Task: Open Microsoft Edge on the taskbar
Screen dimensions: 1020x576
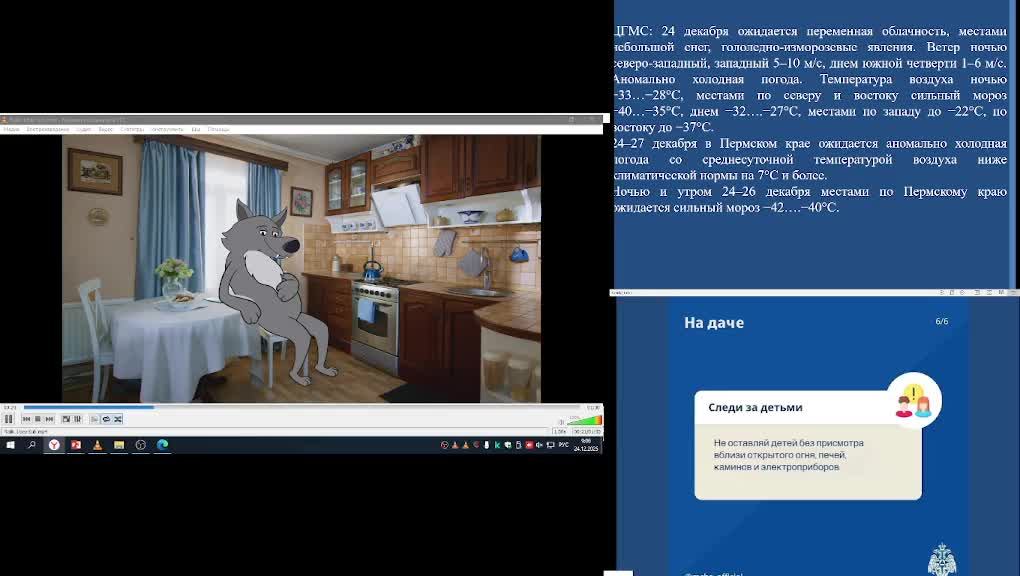Action: pos(162,445)
